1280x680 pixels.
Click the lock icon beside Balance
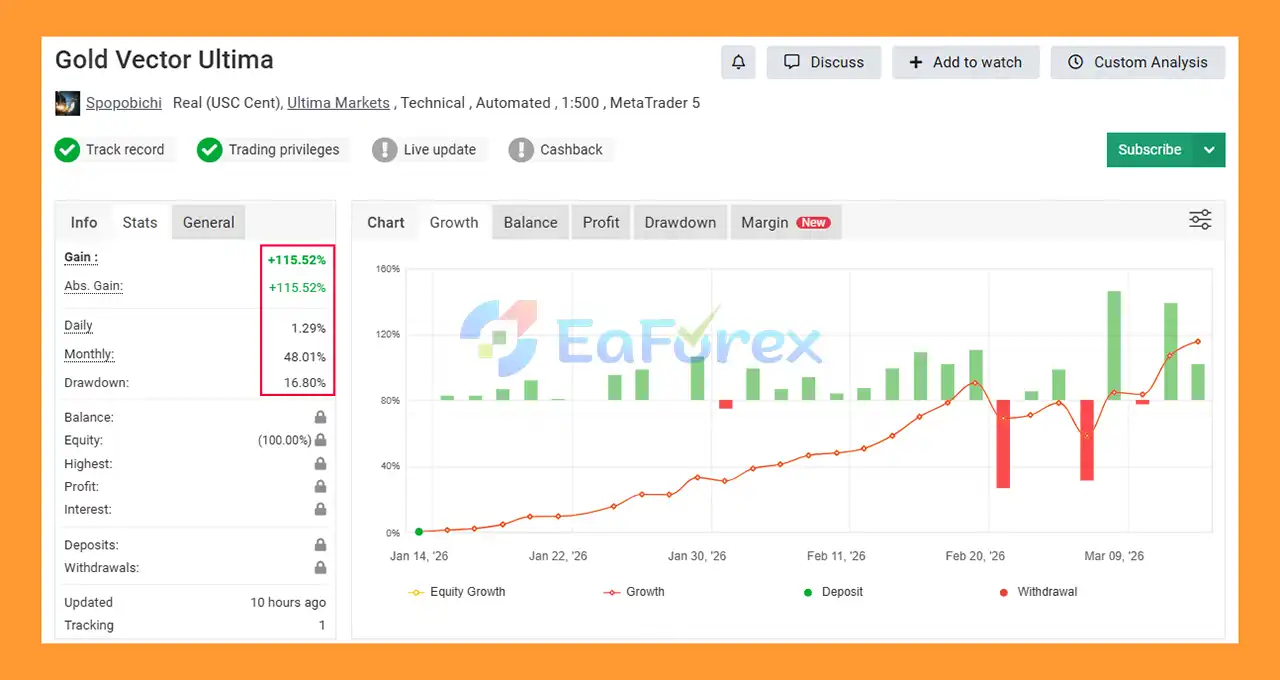tap(320, 417)
